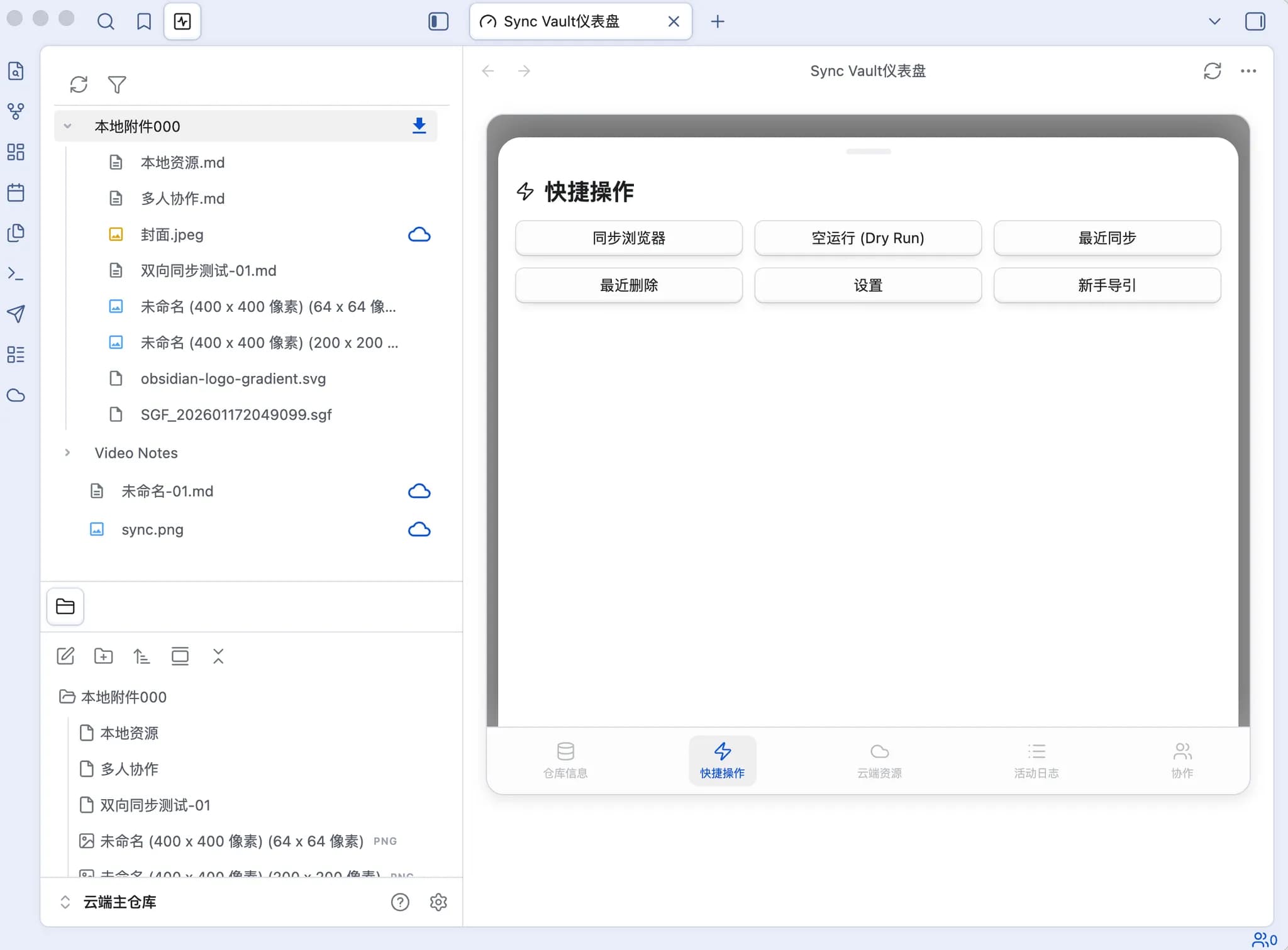
Task: Refresh the Sync Vault dashboard view
Action: tap(1213, 71)
